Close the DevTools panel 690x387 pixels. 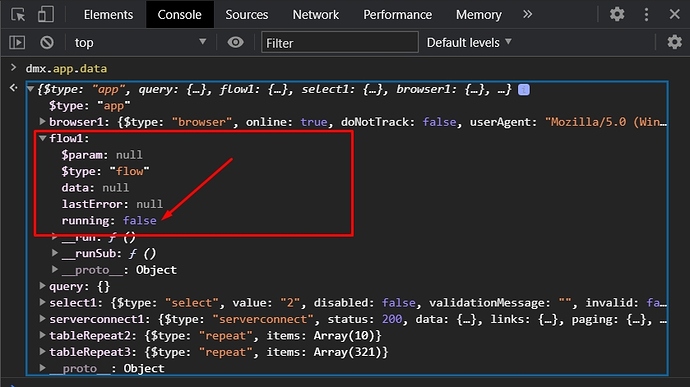675,14
